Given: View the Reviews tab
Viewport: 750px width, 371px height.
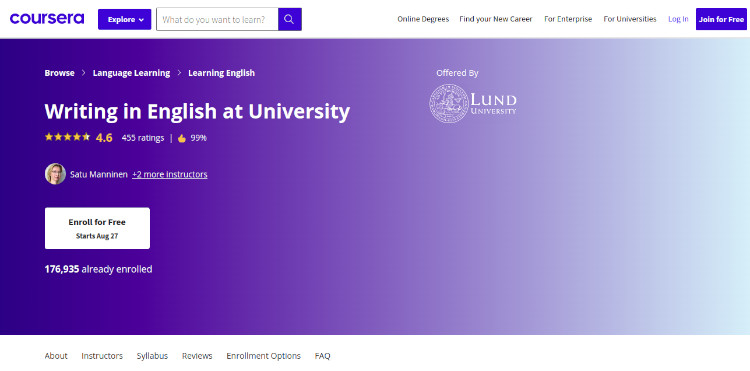Looking at the screenshot, I should tap(197, 356).
